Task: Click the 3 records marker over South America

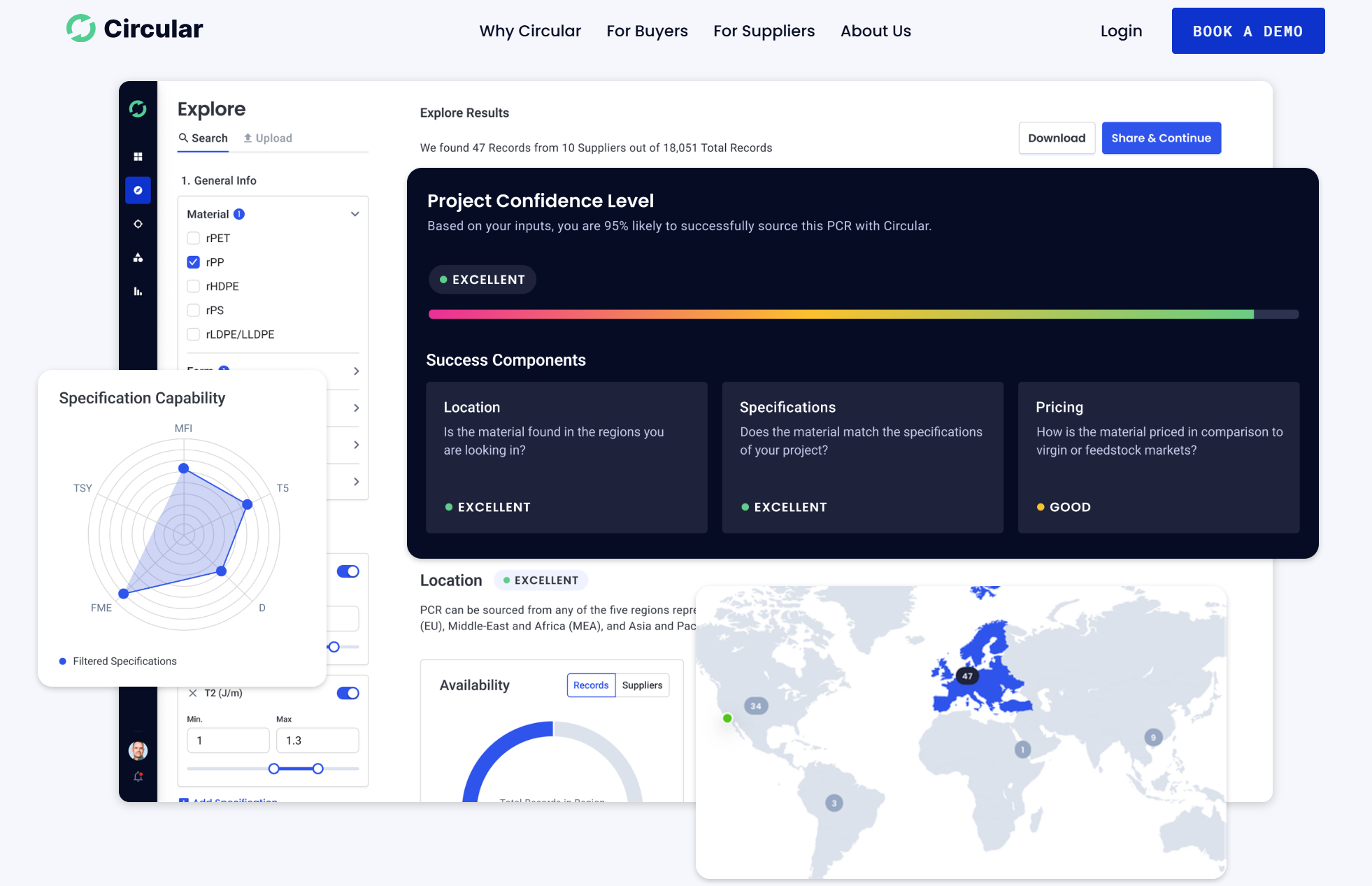Action: [x=834, y=803]
